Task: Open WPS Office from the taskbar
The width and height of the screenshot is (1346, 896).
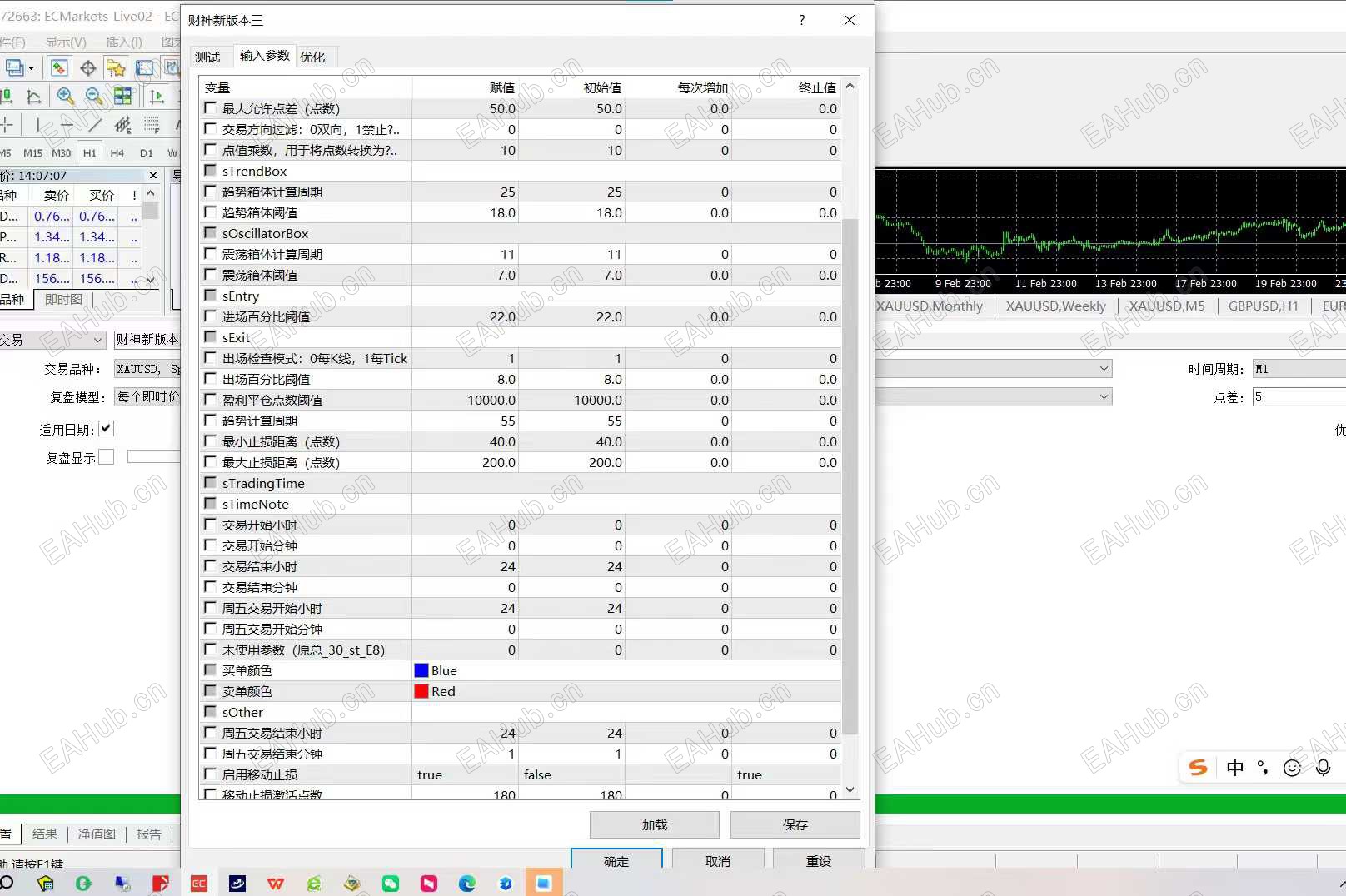Action: pyautogui.click(x=276, y=884)
